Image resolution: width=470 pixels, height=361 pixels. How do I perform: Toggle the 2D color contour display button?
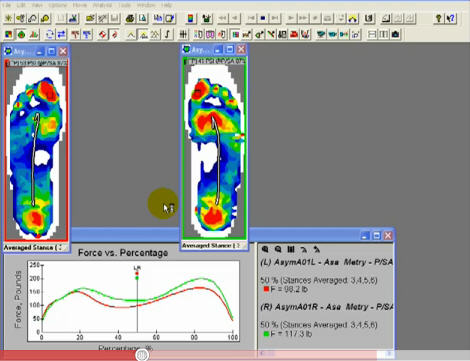[9, 34]
